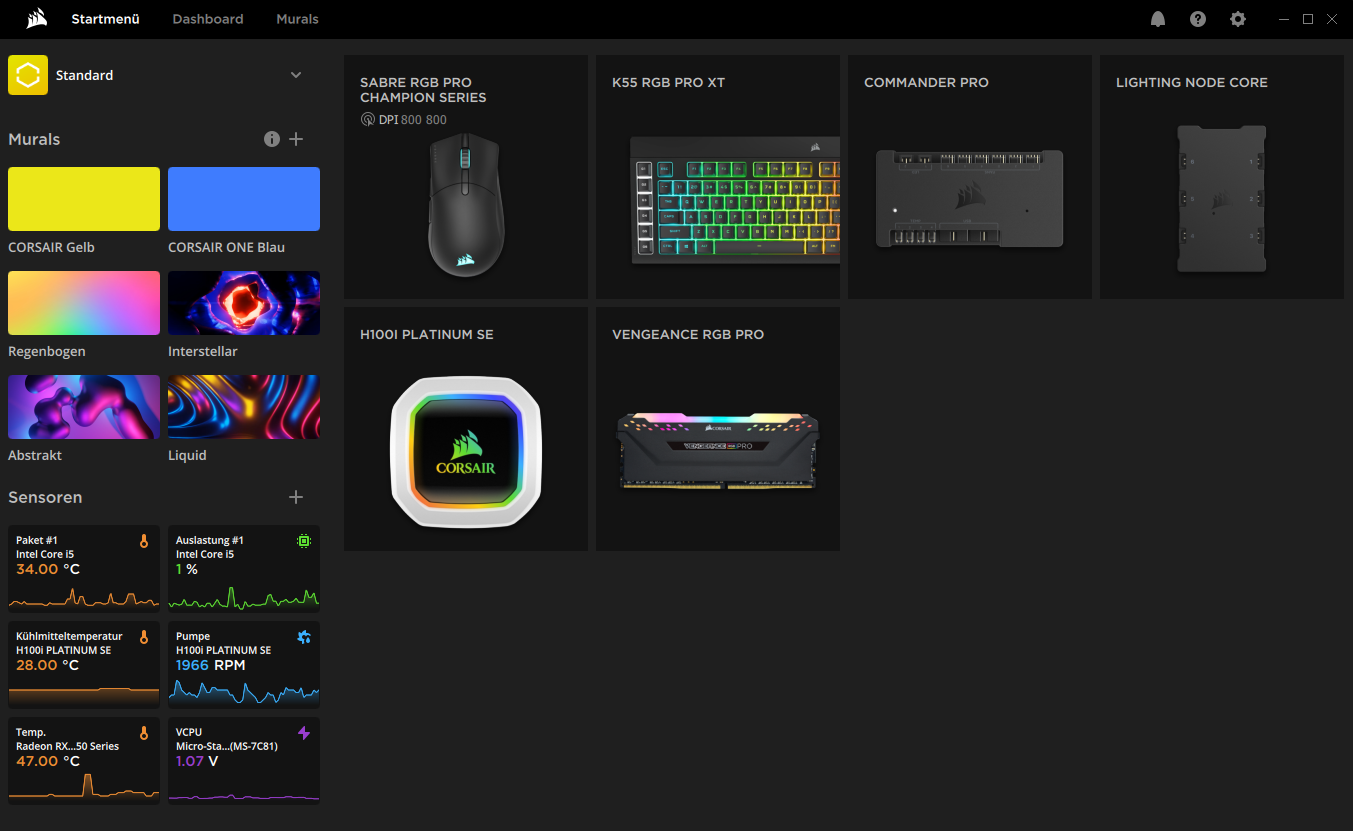Click the lightning bolt icon on VCPU sensor
Screen dimensions: 1353x831
pos(304,733)
